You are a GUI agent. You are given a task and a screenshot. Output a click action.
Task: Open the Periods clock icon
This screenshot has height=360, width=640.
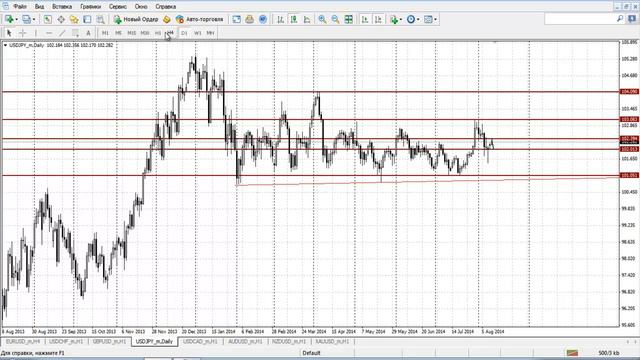point(411,19)
